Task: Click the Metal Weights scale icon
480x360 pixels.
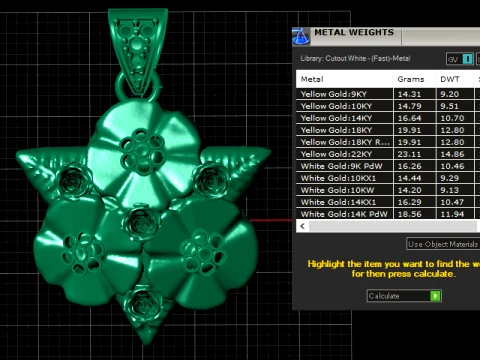Action: click(301, 36)
